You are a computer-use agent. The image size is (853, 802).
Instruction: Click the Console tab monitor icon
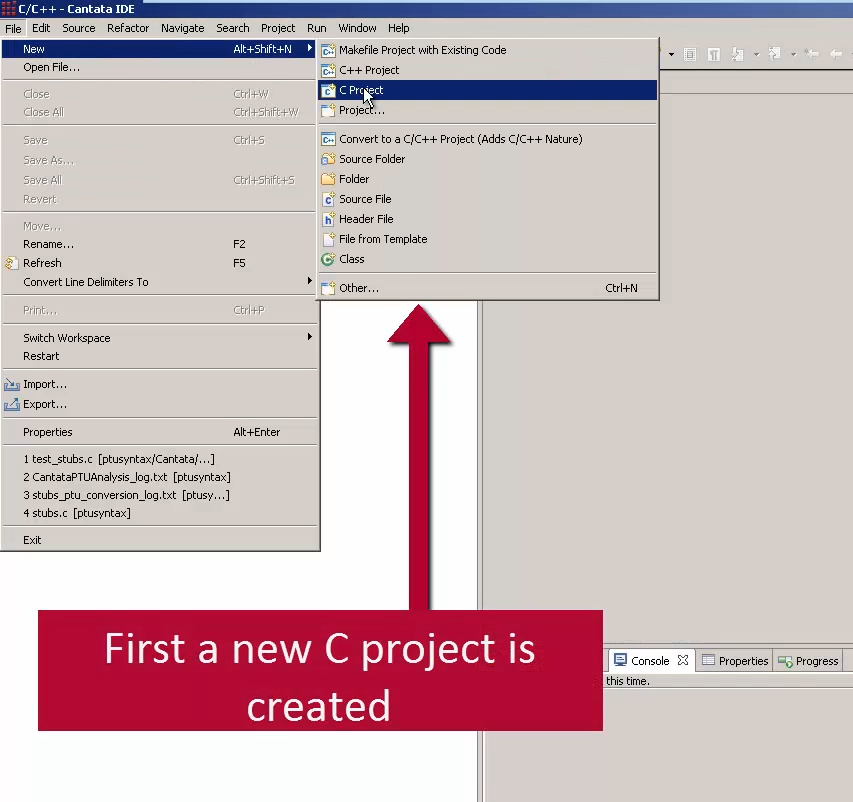click(x=620, y=660)
